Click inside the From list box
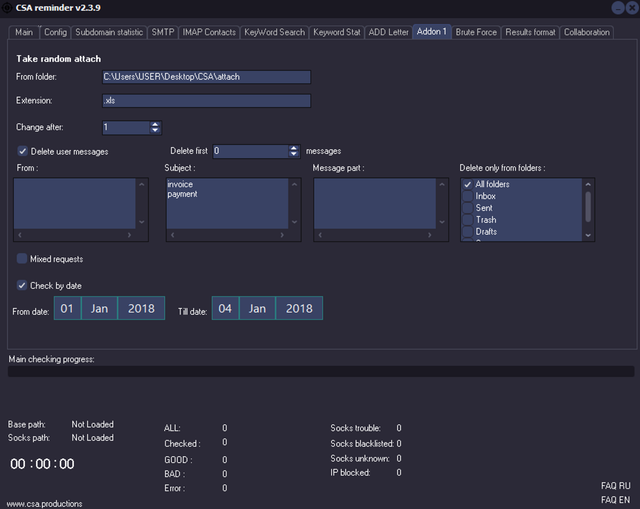640x509 pixels. [x=75, y=203]
